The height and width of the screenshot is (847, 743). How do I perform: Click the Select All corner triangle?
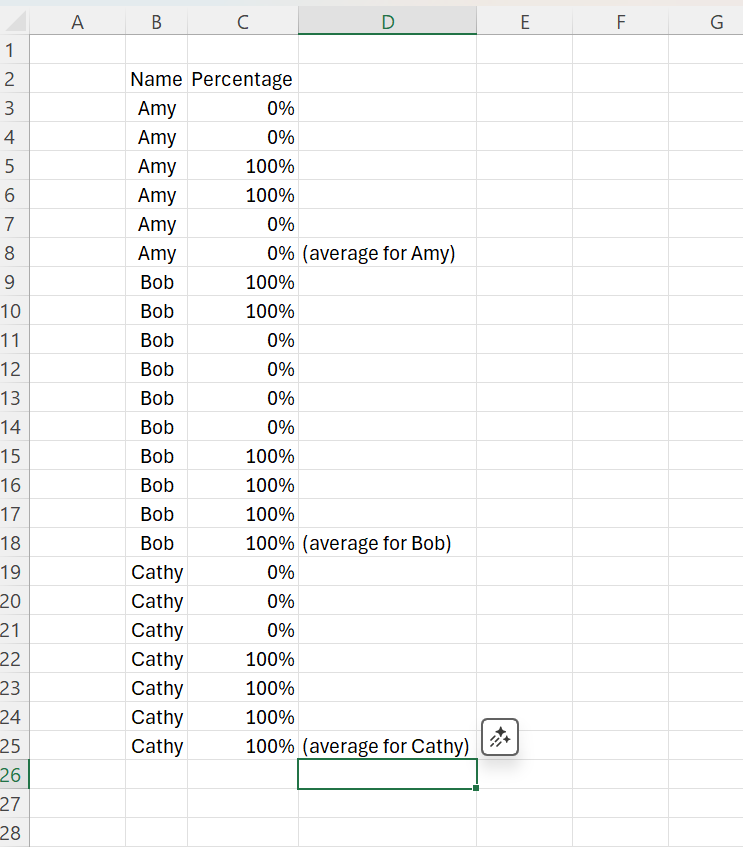pyautogui.click(x=16, y=22)
